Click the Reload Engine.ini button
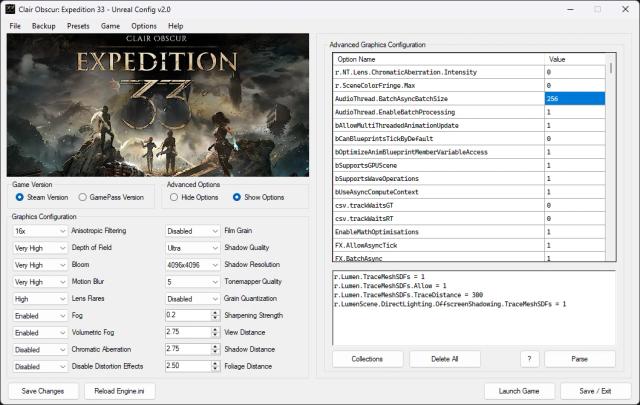Screen dimensions: 640x405 (x=119, y=391)
